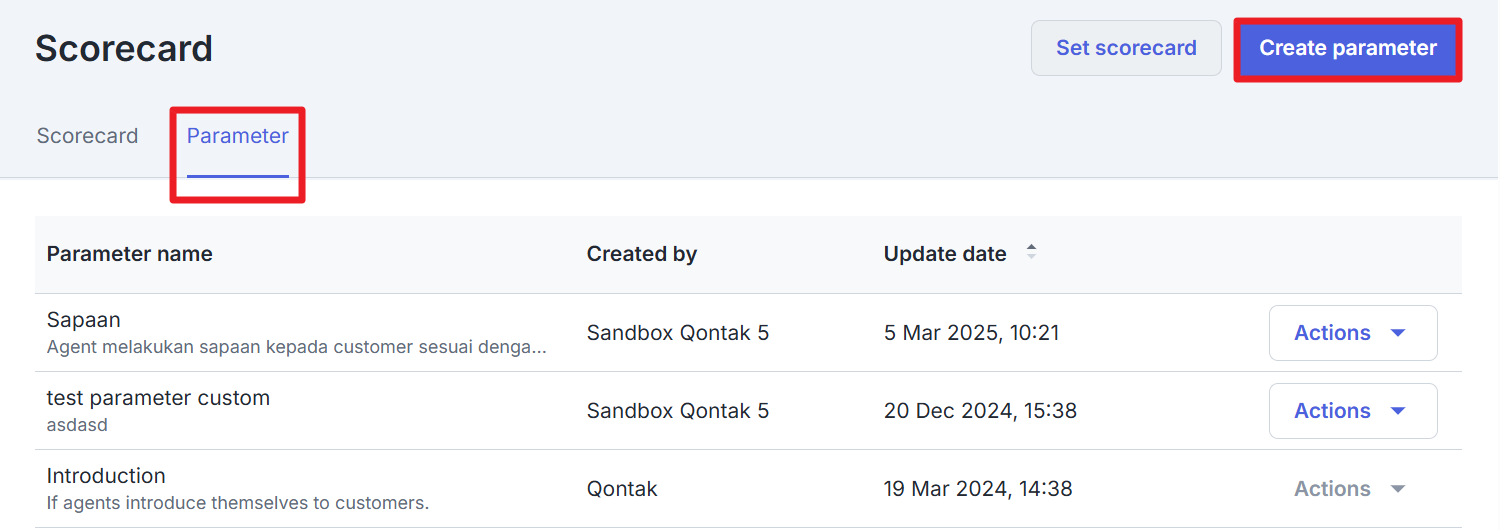
Task: Click caret icon in test parameter custom Actions
Action: [1398, 411]
